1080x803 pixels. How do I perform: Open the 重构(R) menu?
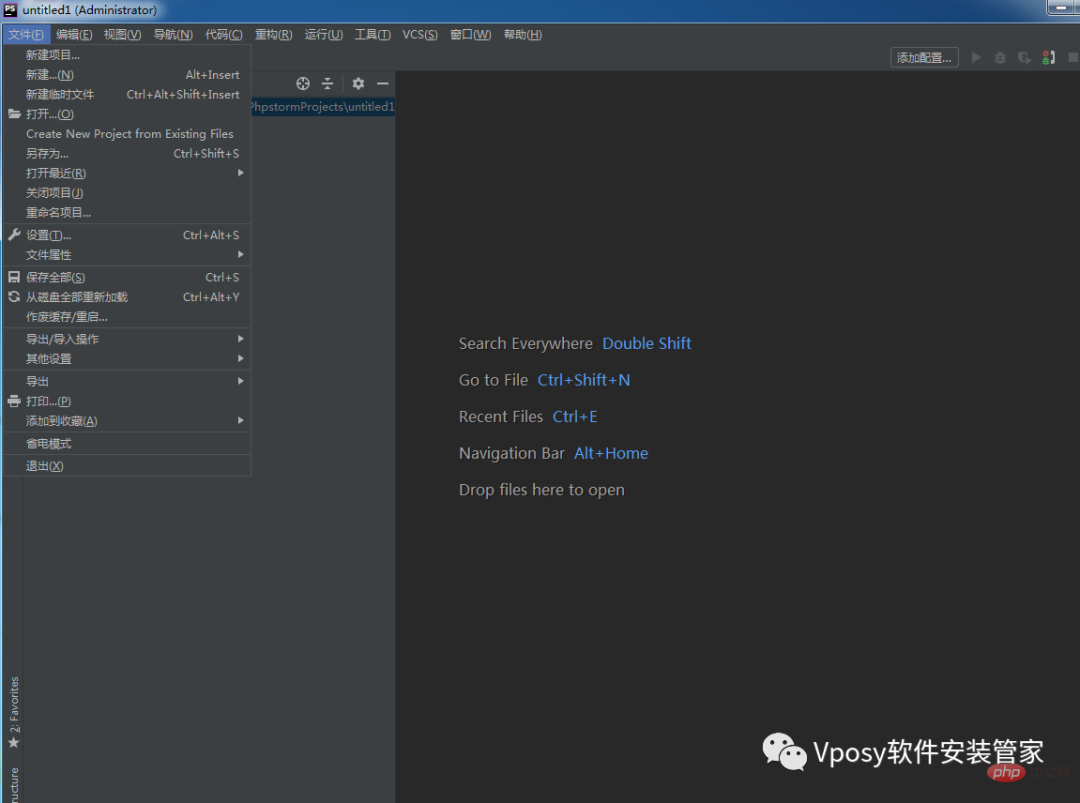click(x=273, y=34)
